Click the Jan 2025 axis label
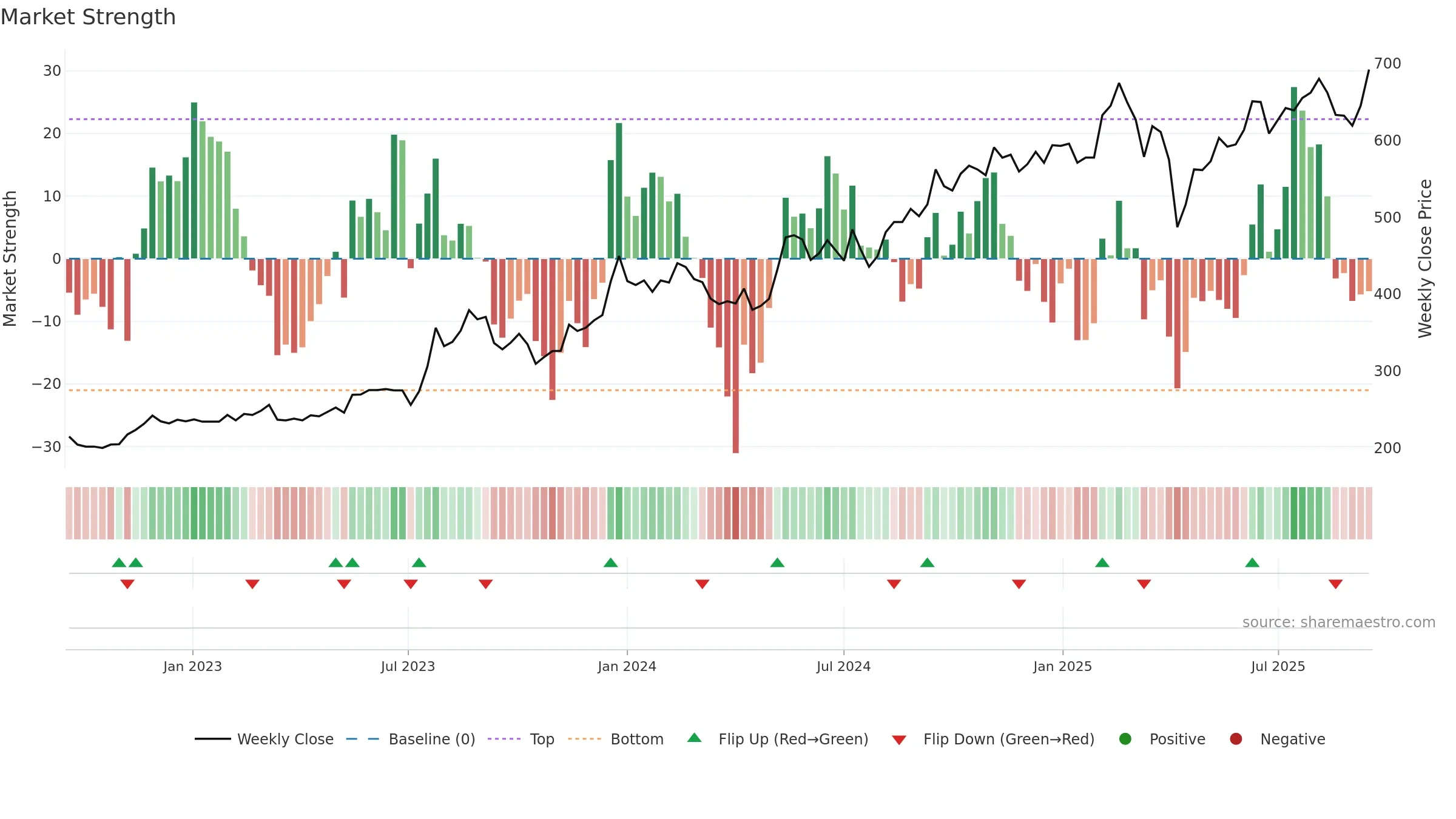 point(1062,666)
